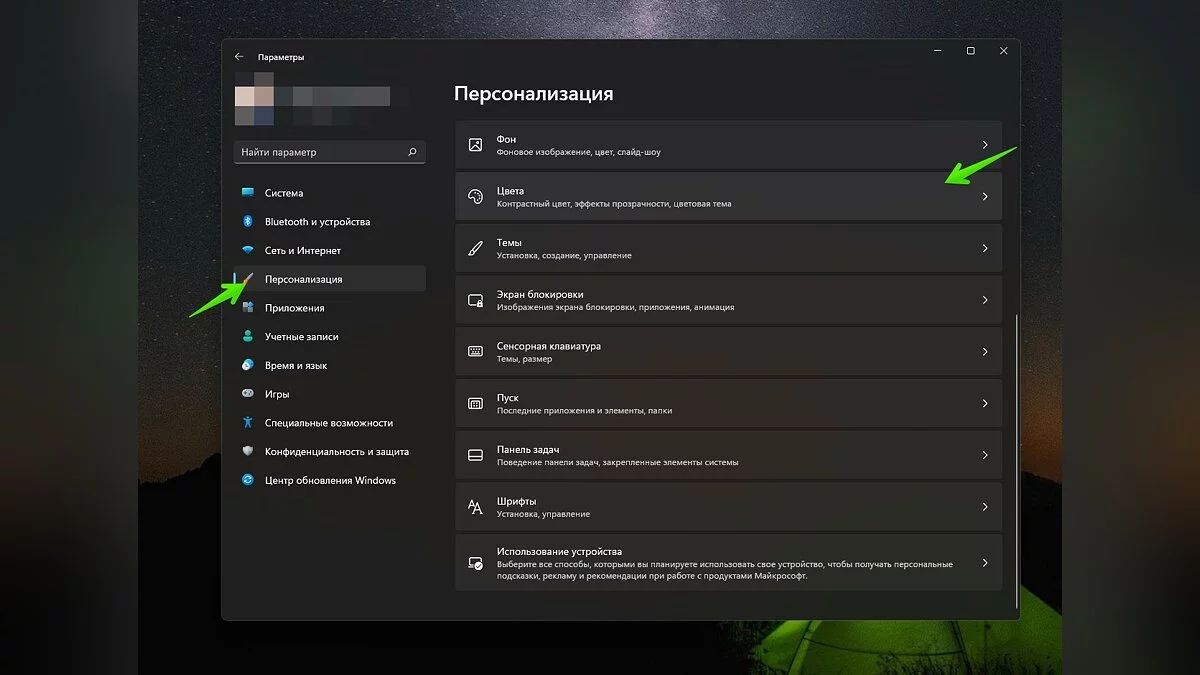Image resolution: width=1200 pixels, height=675 pixels.
Task: Select Система in sidebar
Action: coord(330,193)
